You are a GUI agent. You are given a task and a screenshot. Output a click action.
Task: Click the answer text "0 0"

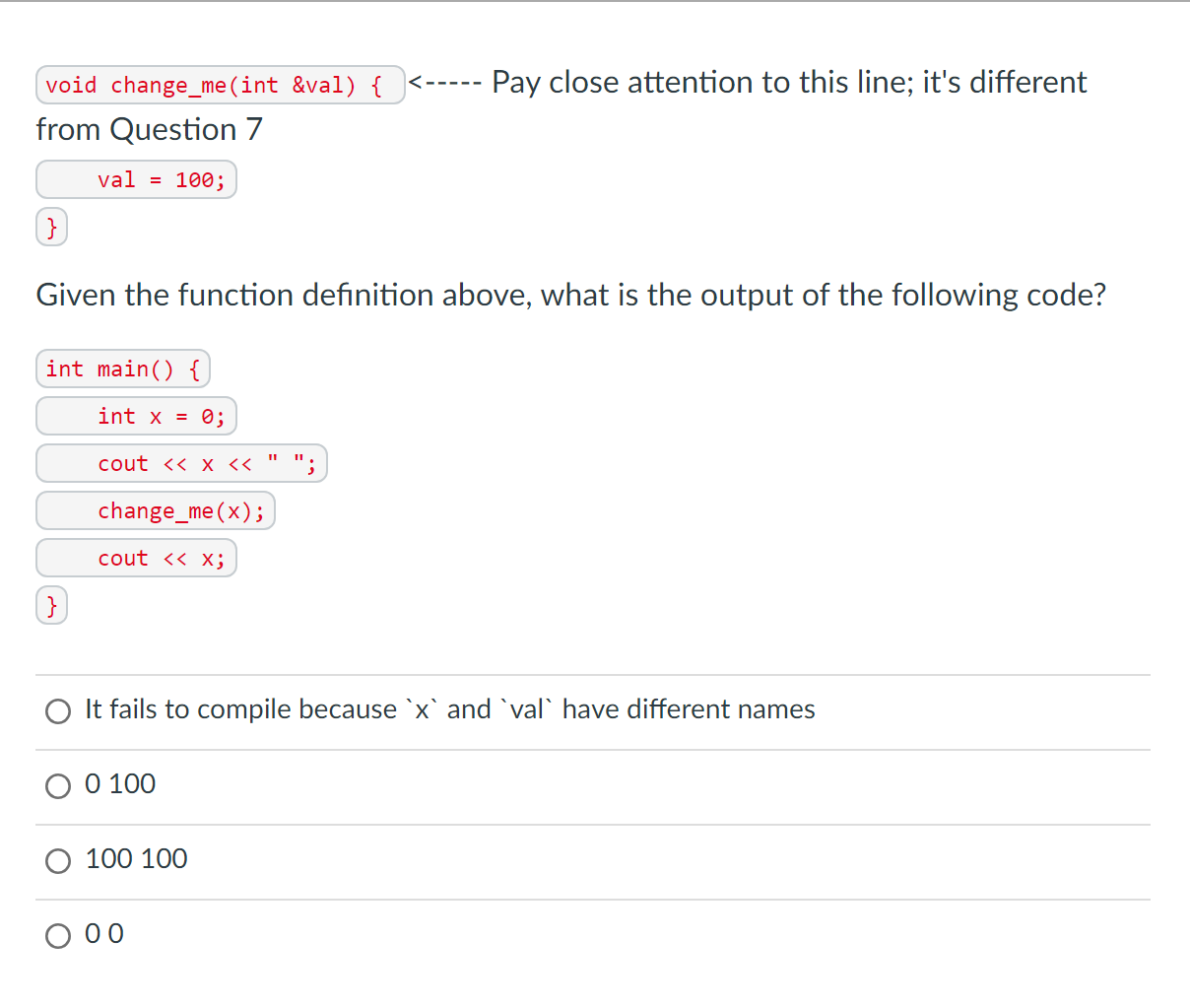click(x=104, y=933)
